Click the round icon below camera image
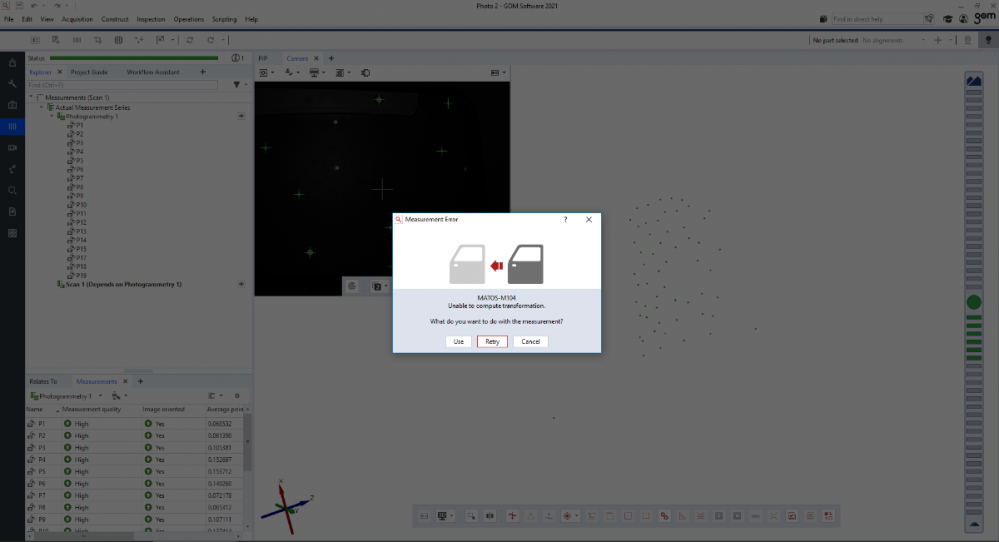999x542 pixels. pos(352,286)
